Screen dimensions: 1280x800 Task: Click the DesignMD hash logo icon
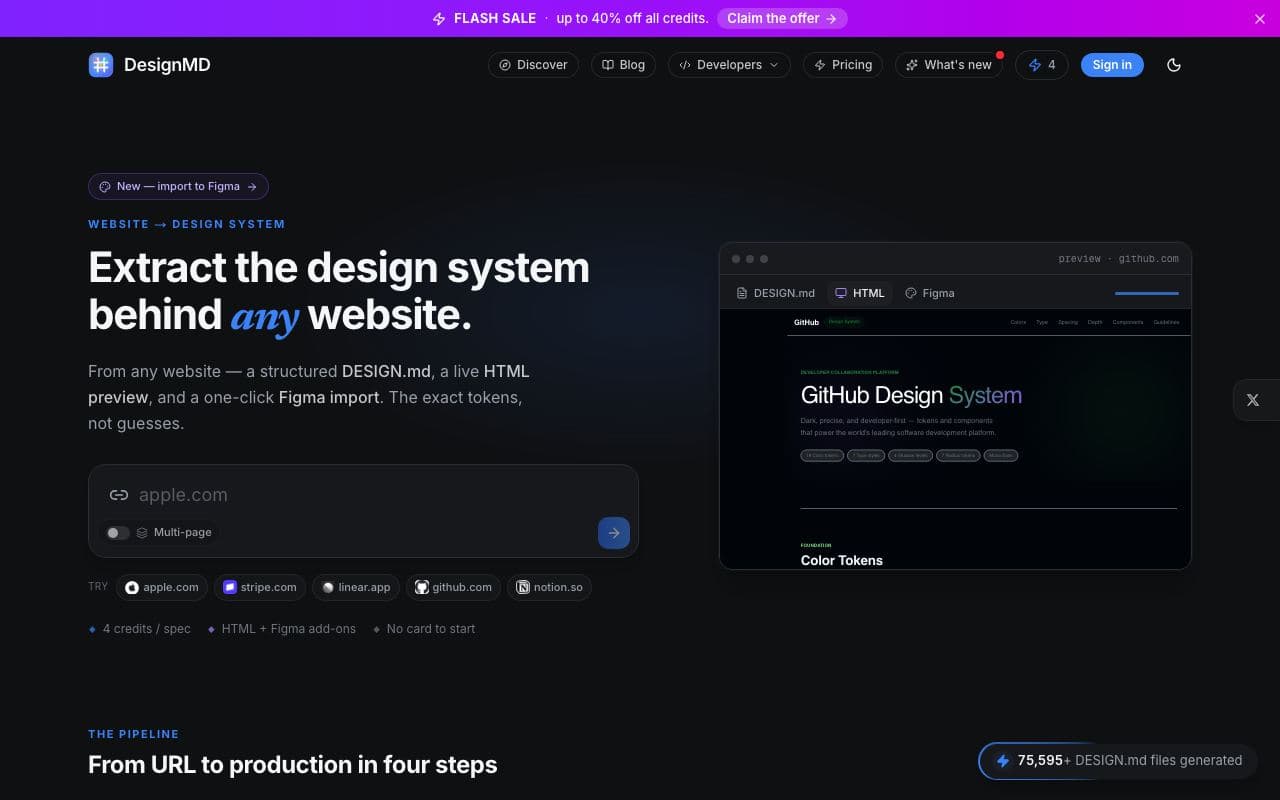tap(101, 65)
